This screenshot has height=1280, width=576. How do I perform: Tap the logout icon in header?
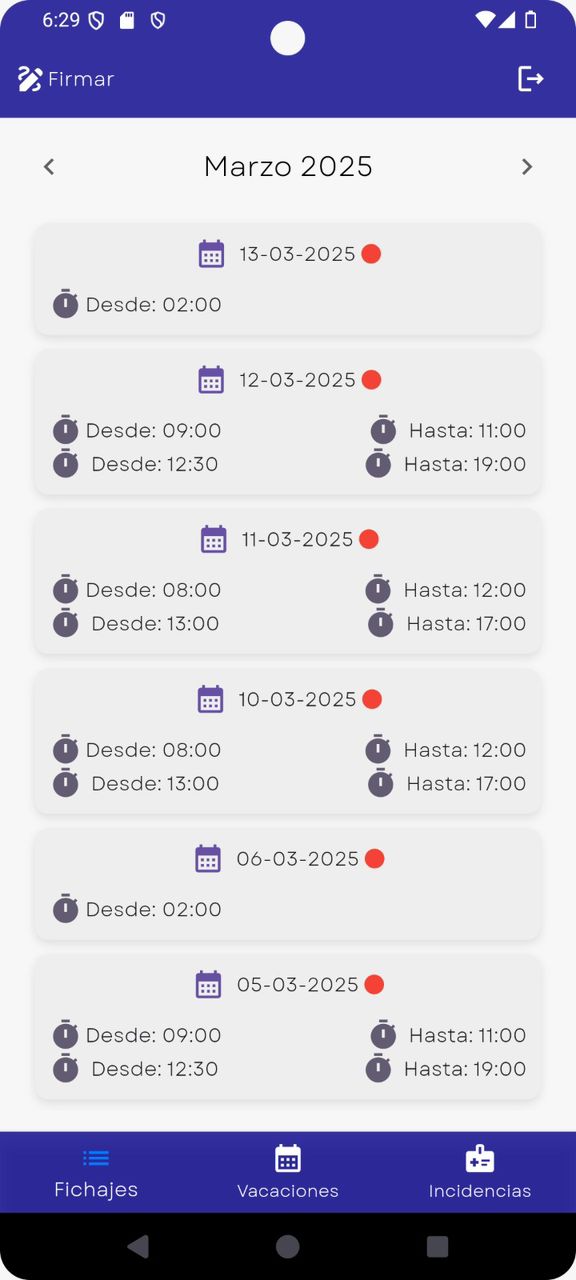(x=531, y=79)
